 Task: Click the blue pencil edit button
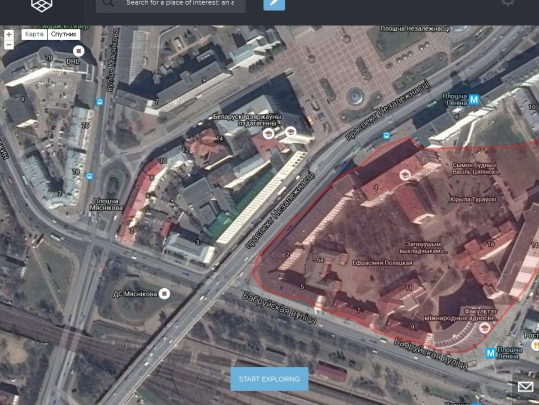pos(274,4)
